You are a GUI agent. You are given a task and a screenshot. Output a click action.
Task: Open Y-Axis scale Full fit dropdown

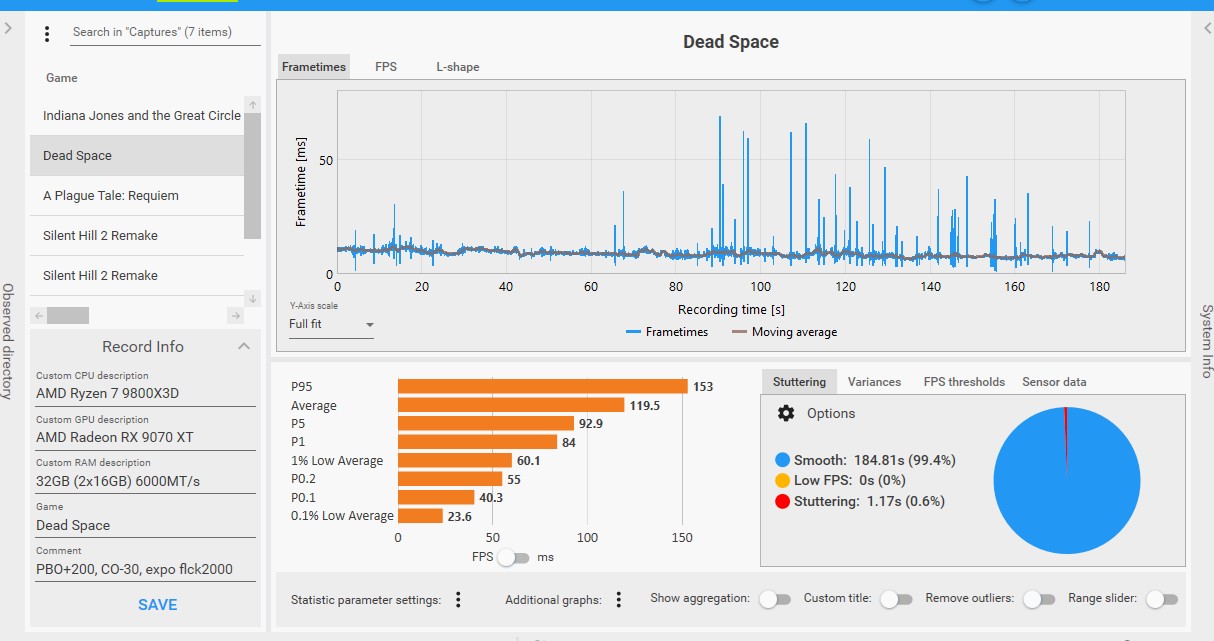point(331,325)
